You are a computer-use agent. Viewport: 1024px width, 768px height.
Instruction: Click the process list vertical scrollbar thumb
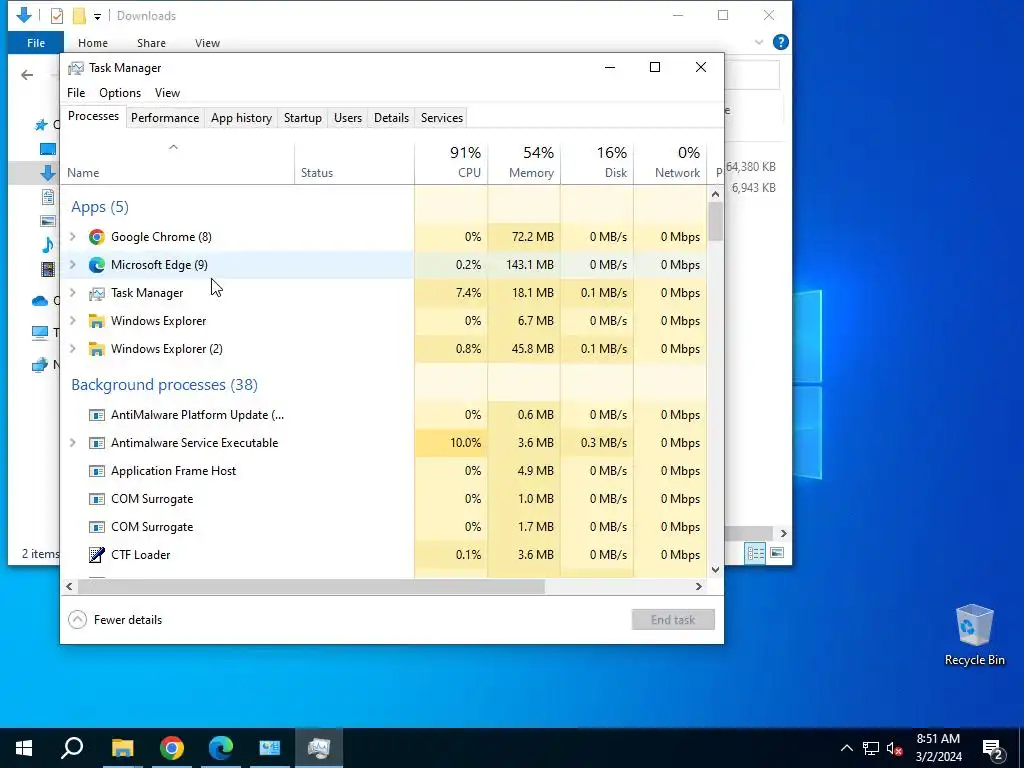(x=715, y=221)
